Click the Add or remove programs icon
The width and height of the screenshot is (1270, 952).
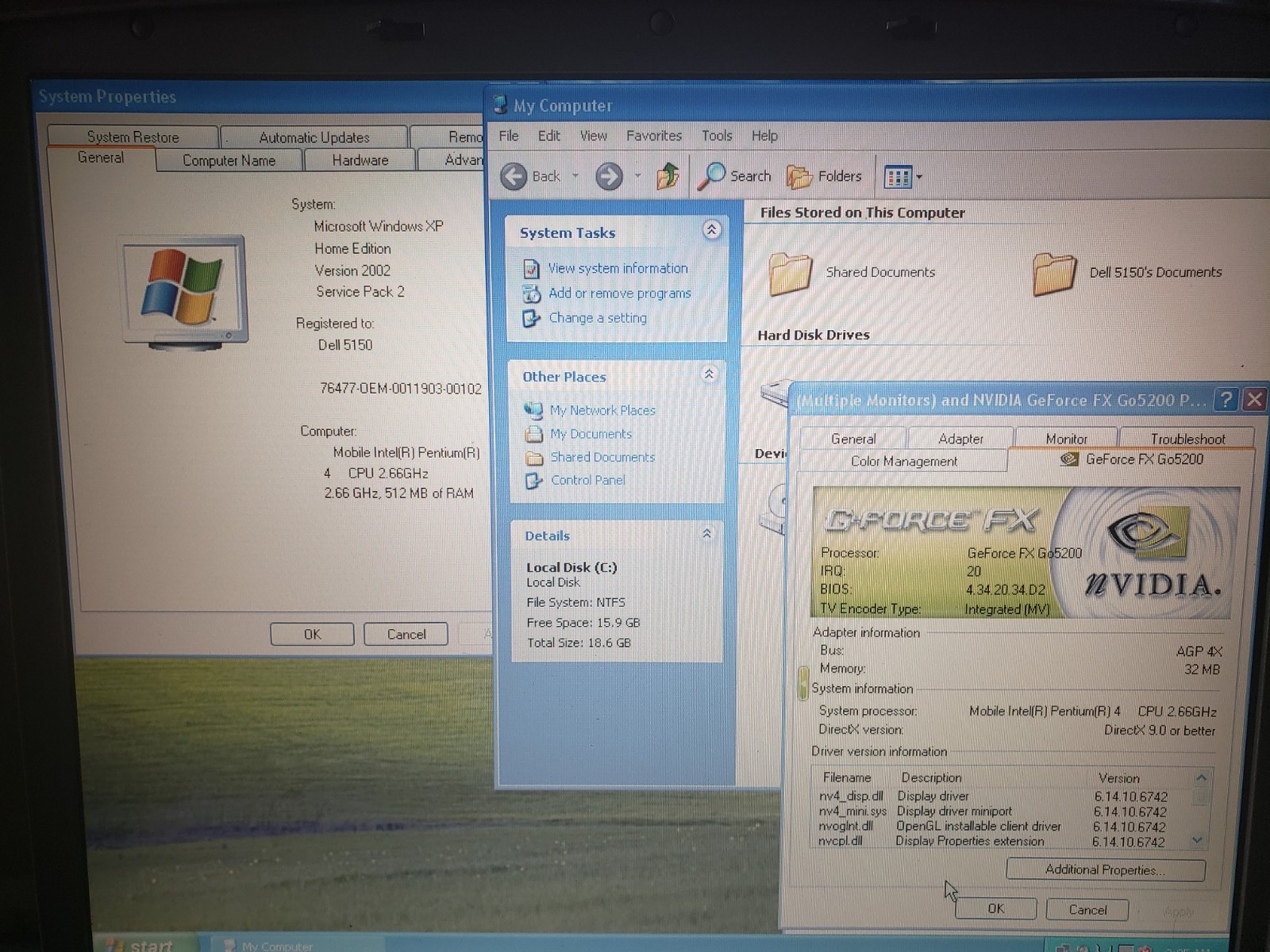pos(531,294)
